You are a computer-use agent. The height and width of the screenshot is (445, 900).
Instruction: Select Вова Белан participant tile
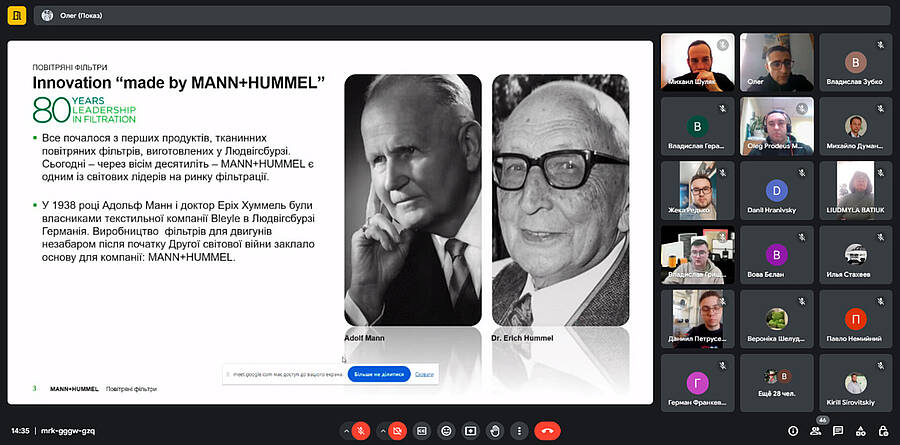(777, 255)
